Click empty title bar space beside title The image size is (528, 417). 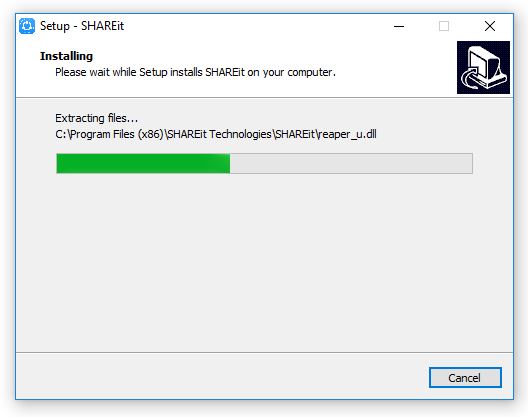pos(256,26)
